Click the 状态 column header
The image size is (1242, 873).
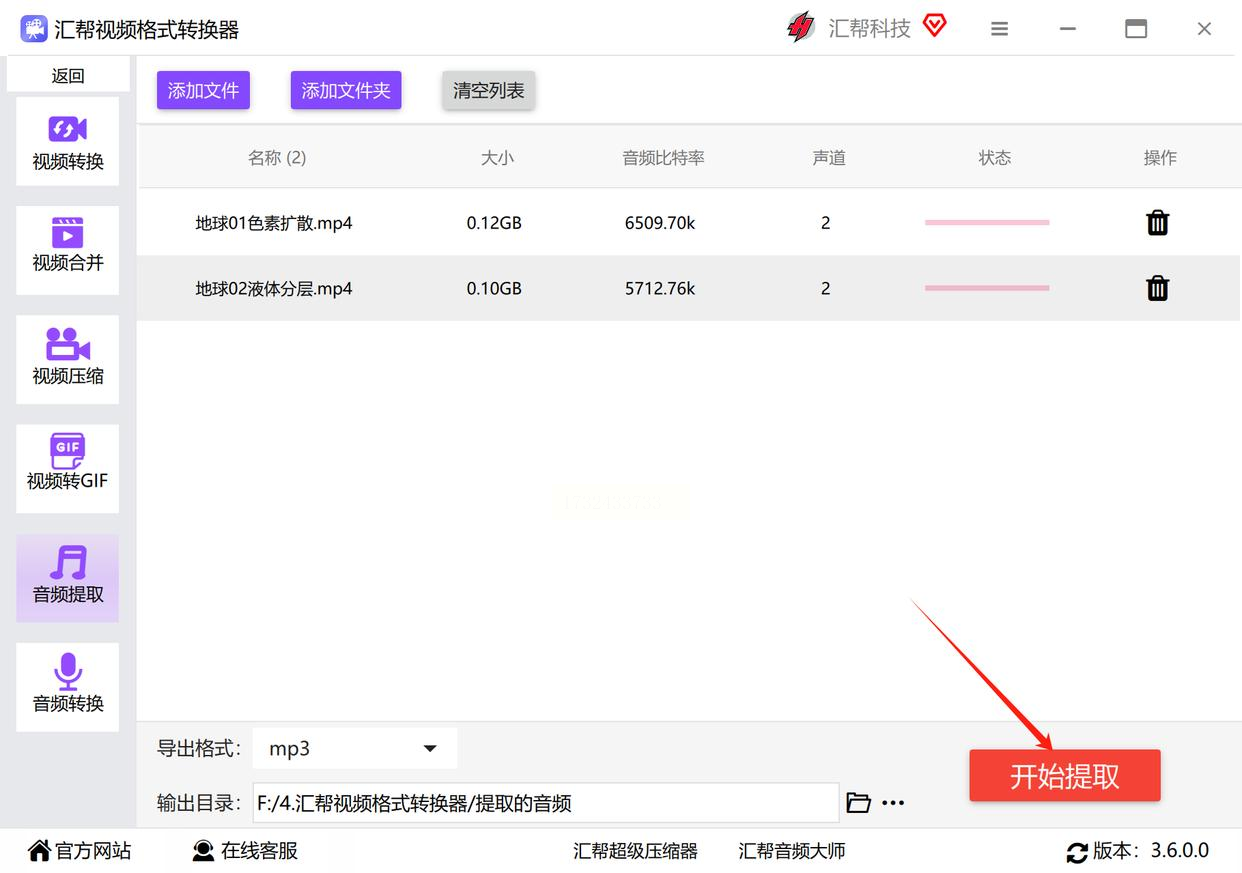click(x=995, y=158)
